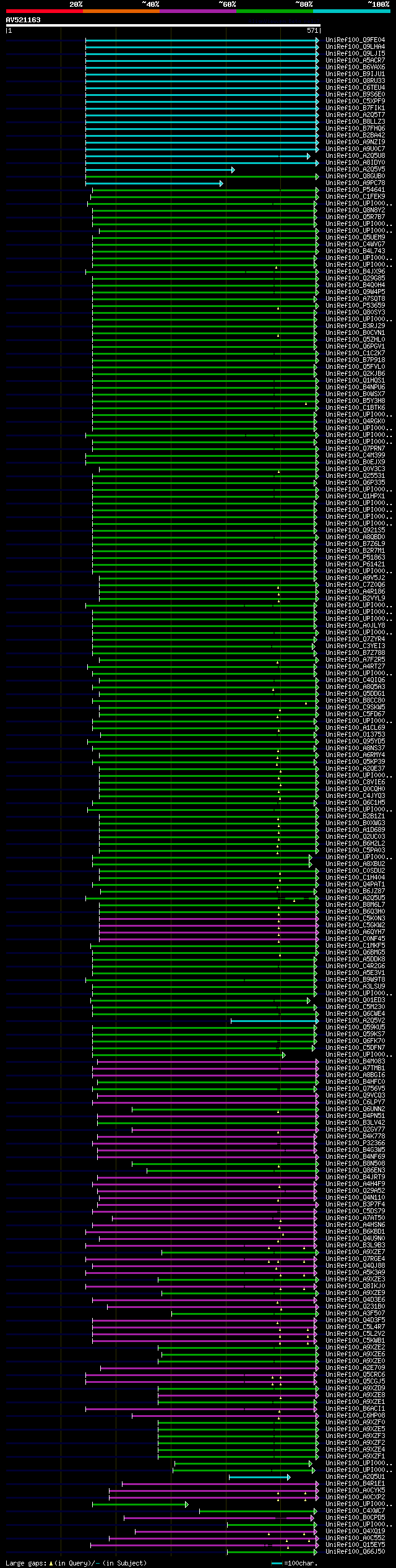
Task: Select hit label UniRef100_B4R1E1
Action: click(x=355, y=1484)
